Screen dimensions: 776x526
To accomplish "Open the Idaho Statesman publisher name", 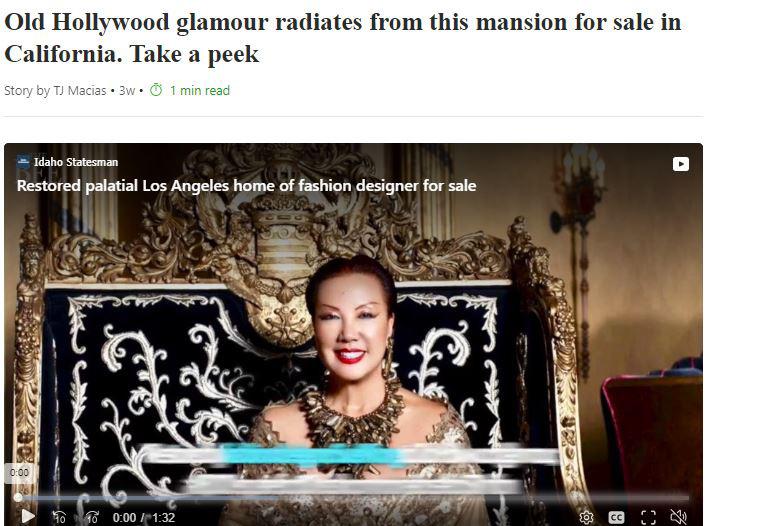I will point(76,162).
